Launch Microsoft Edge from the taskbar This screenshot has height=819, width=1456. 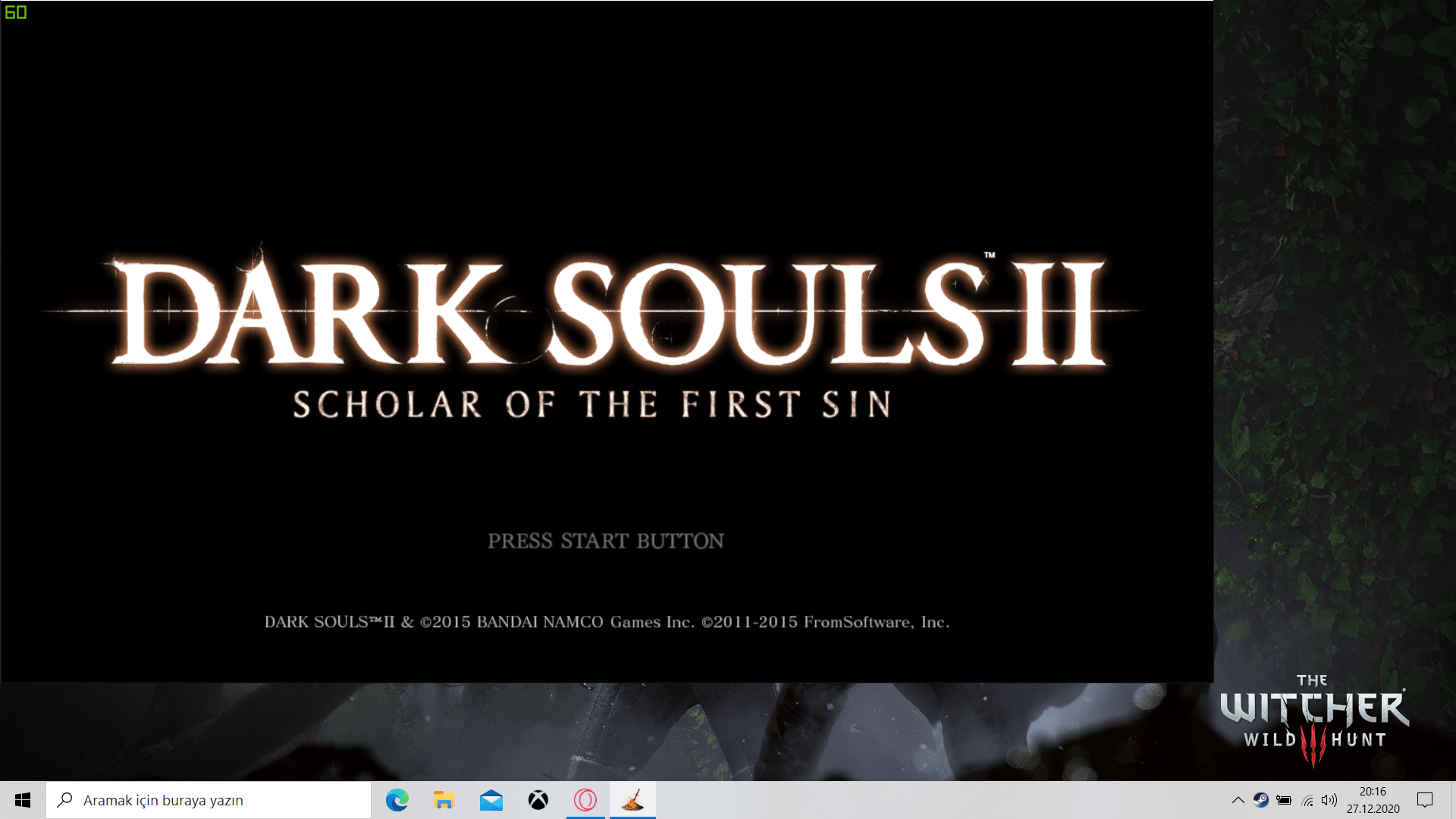coord(397,800)
